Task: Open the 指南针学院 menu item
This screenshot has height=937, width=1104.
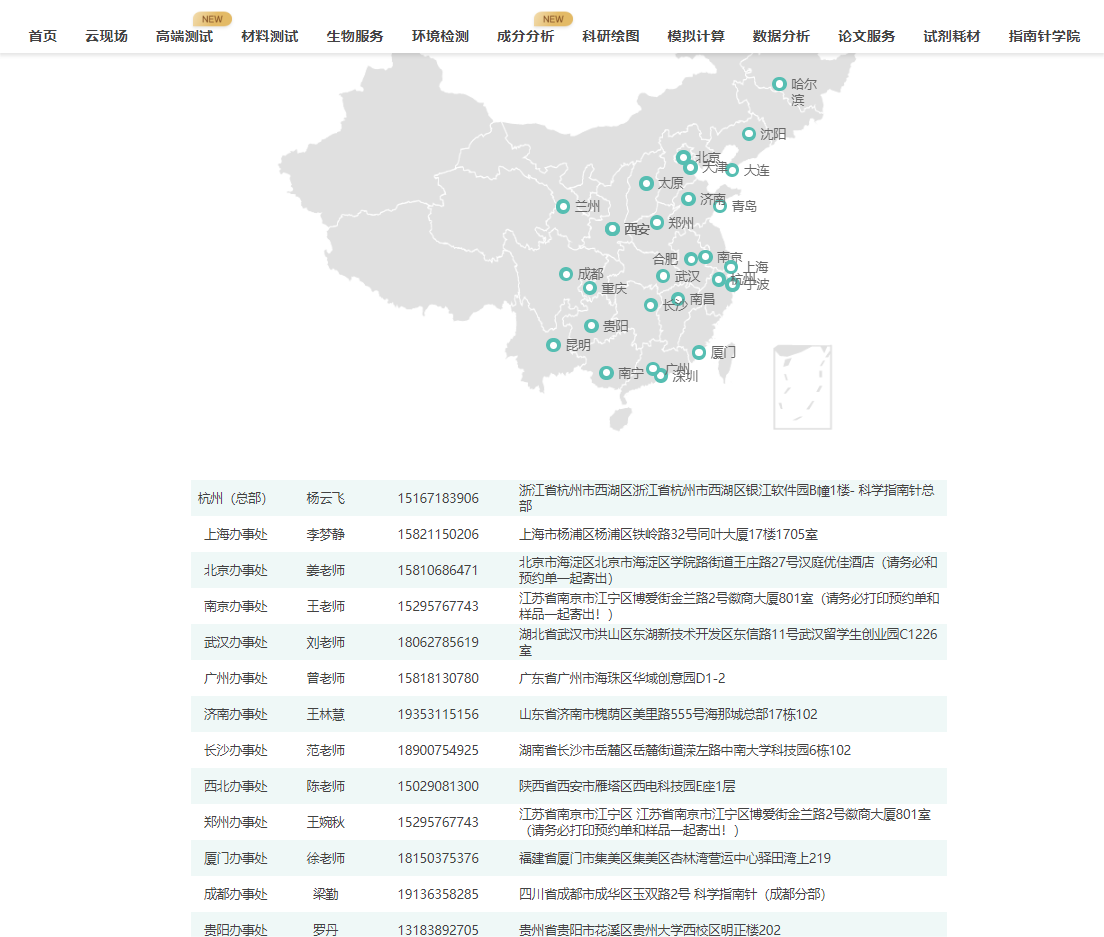Action: (1042, 35)
